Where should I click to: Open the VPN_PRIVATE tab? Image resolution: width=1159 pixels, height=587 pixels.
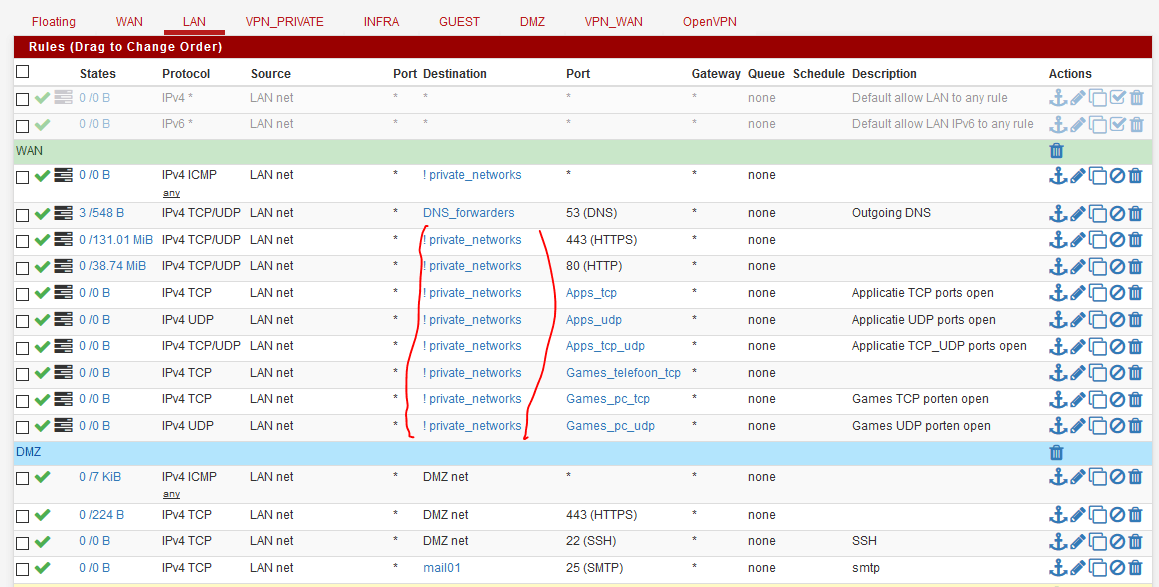point(285,21)
